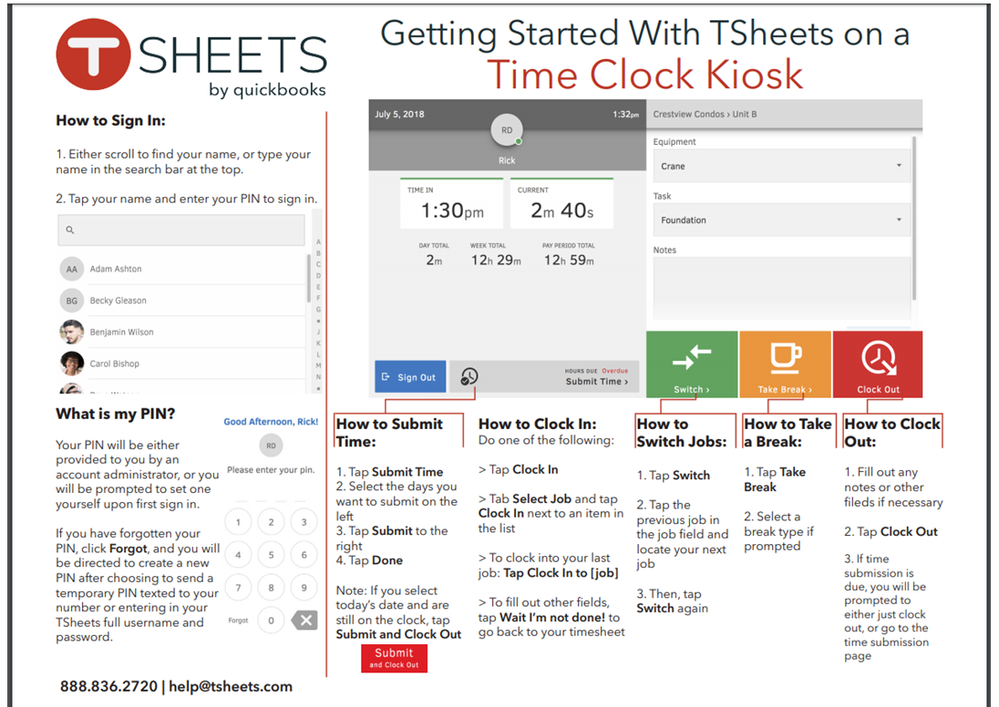Tap PIN keypad digit 0
Image resolution: width=999 pixels, height=707 pixels.
[x=271, y=620]
